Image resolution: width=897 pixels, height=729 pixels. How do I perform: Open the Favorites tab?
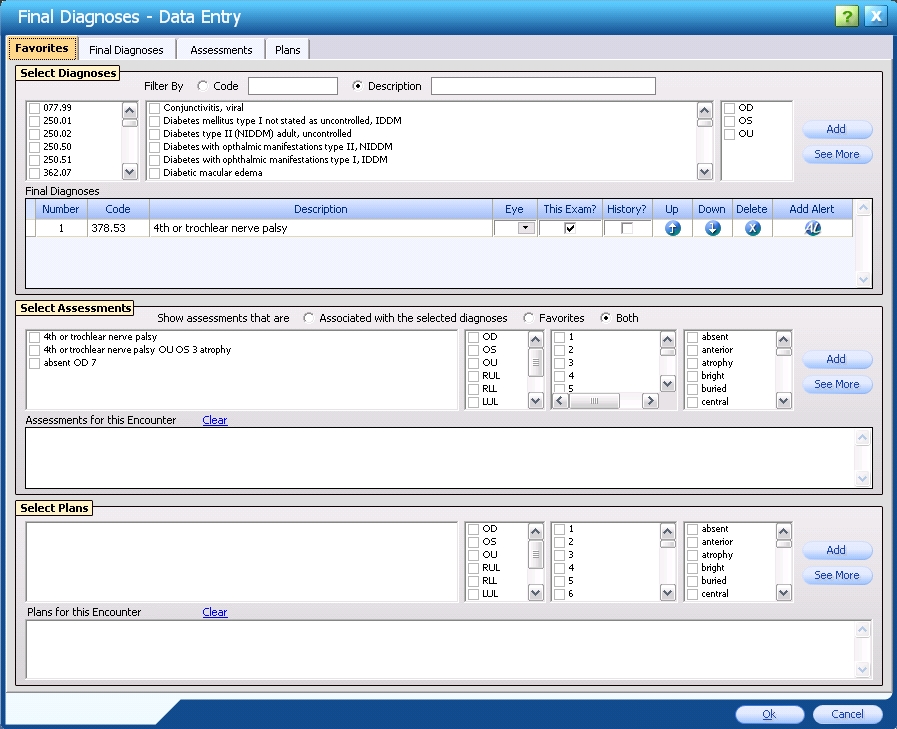(x=42, y=48)
